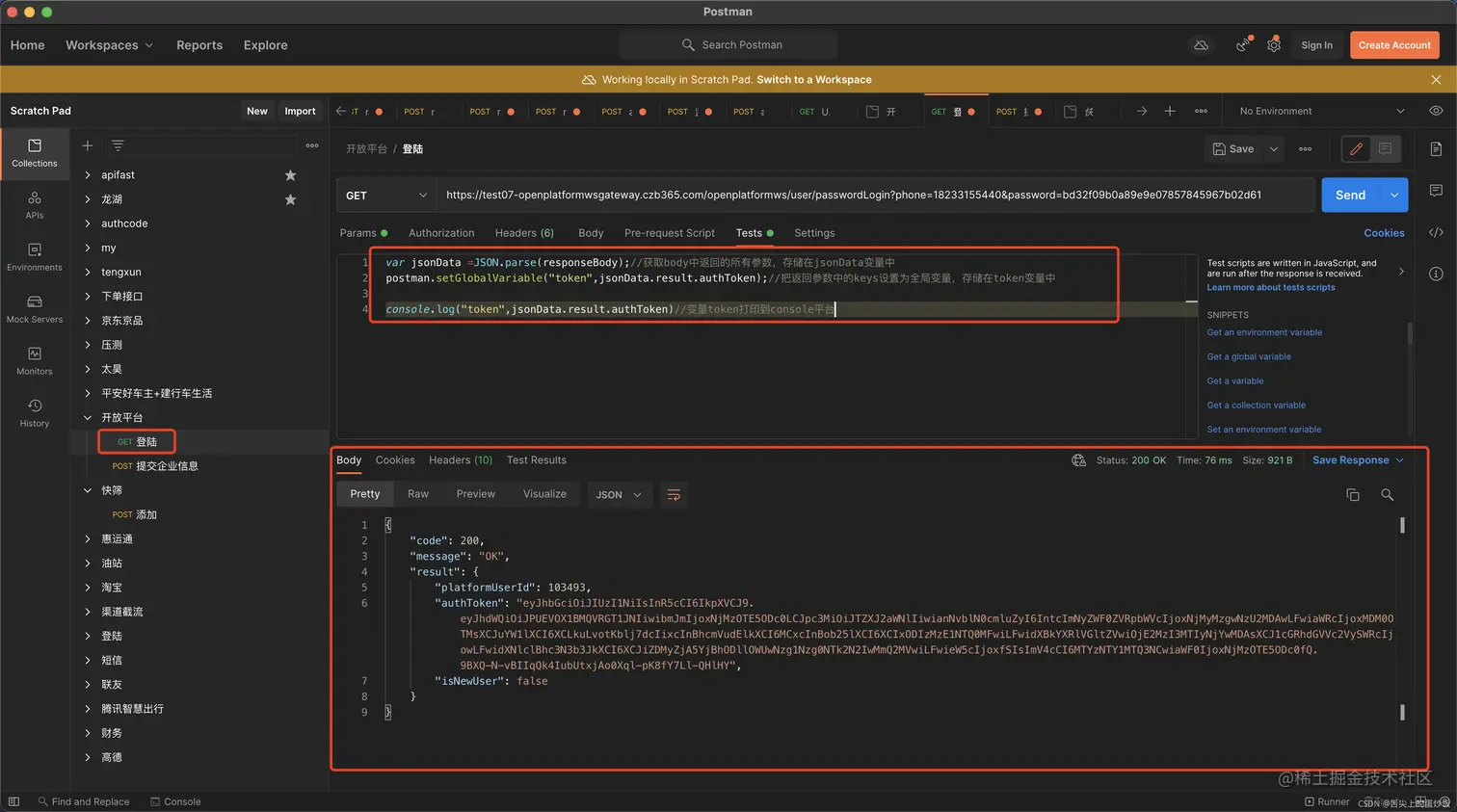
Task: Switch to the Authorization tab
Action: click(441, 233)
